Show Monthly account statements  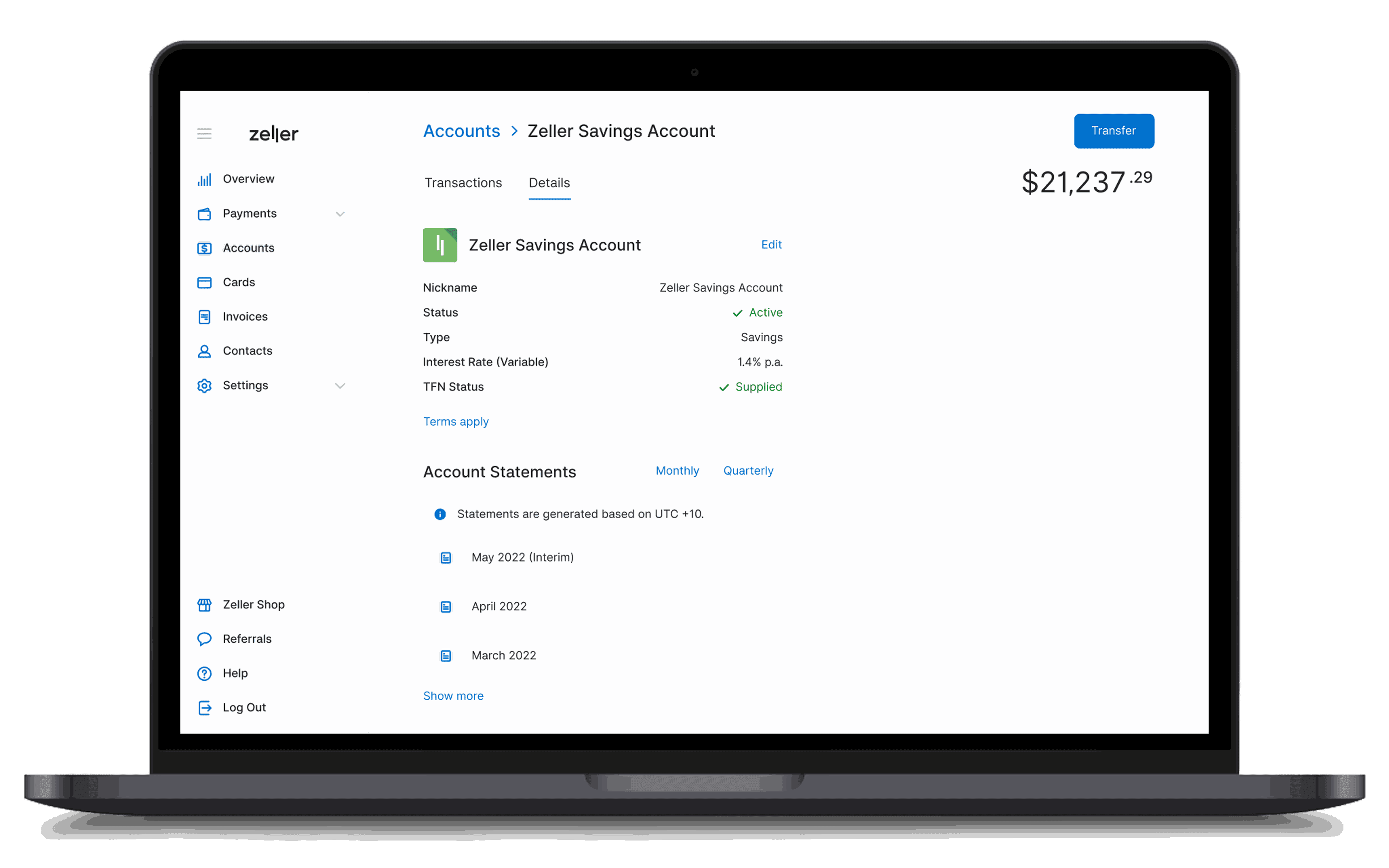coord(677,471)
